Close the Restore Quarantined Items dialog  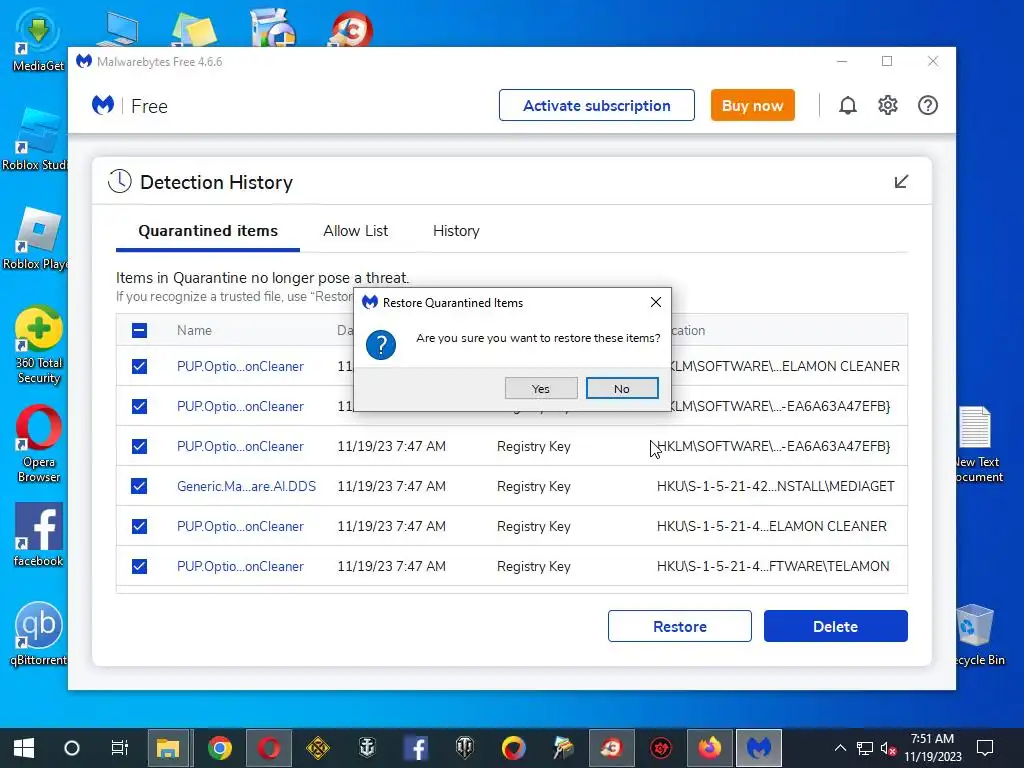tap(656, 302)
